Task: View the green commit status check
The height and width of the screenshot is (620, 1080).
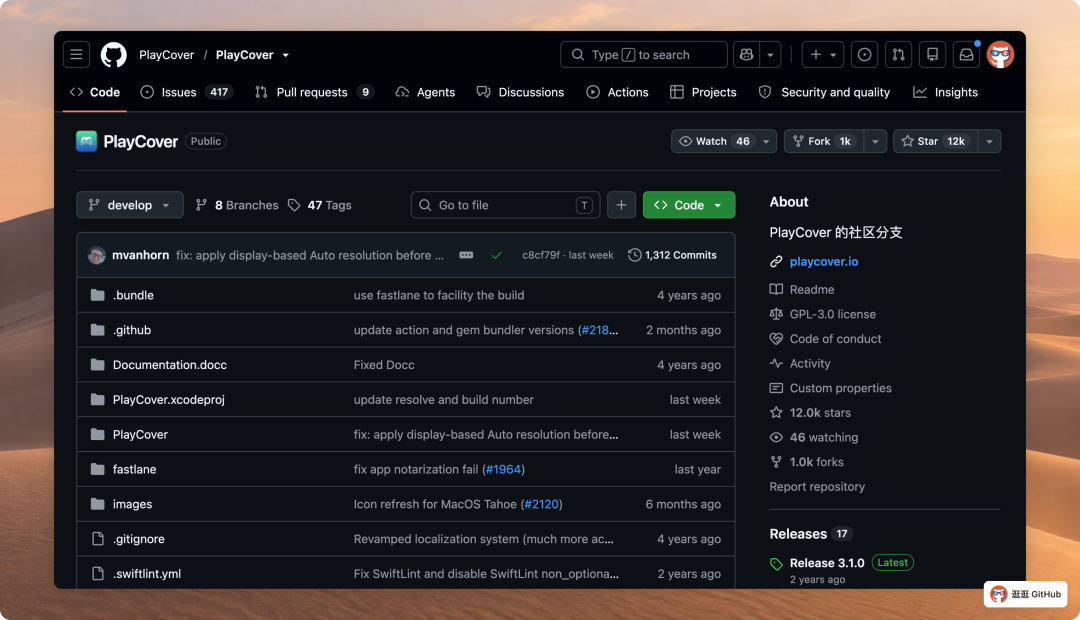Action: (x=497, y=255)
